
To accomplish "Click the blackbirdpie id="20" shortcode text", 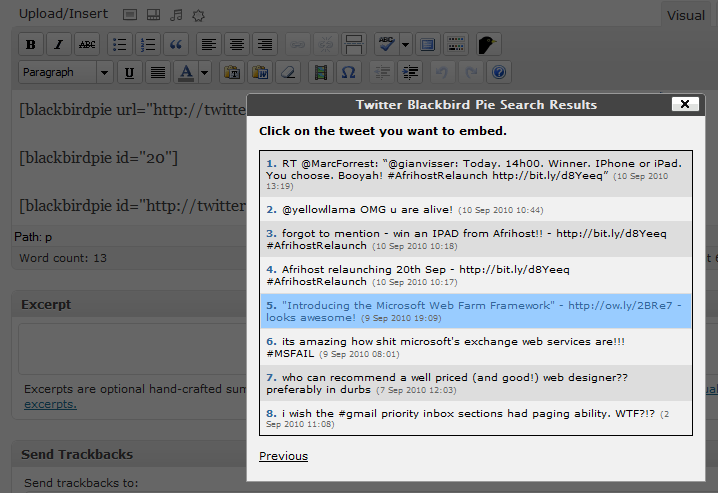I will click(x=98, y=157).
